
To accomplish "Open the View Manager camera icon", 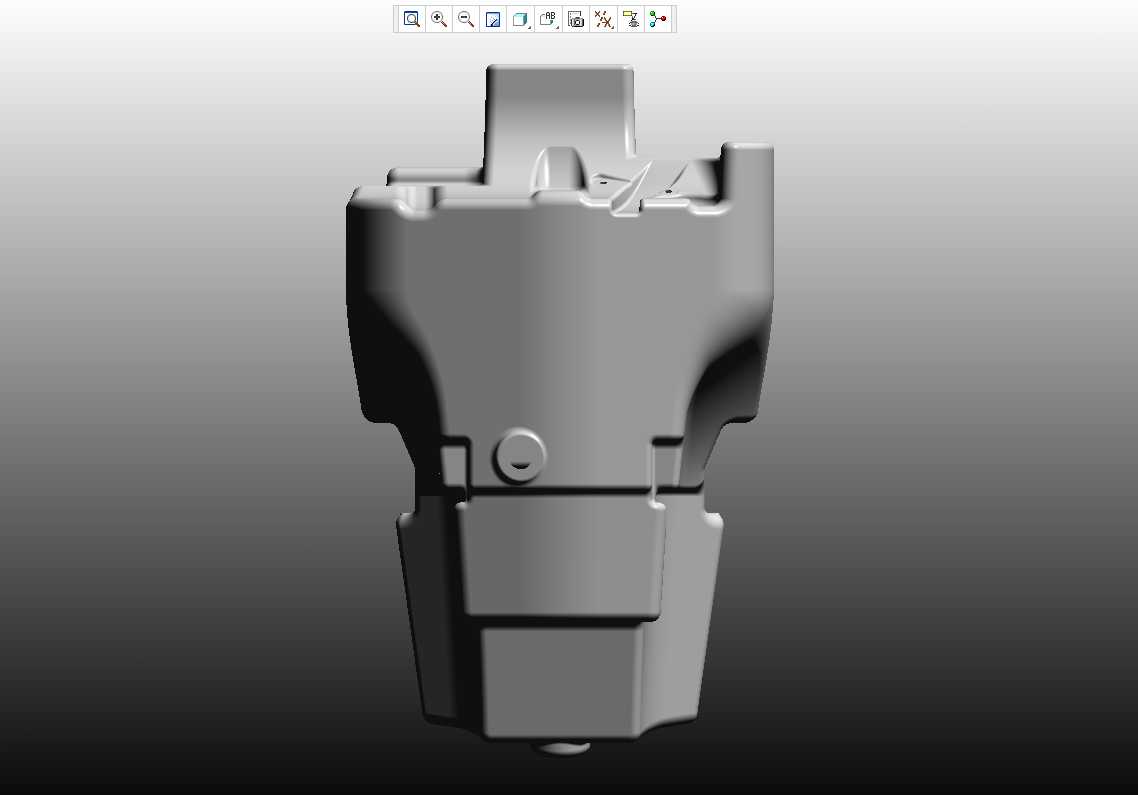I will [576, 20].
